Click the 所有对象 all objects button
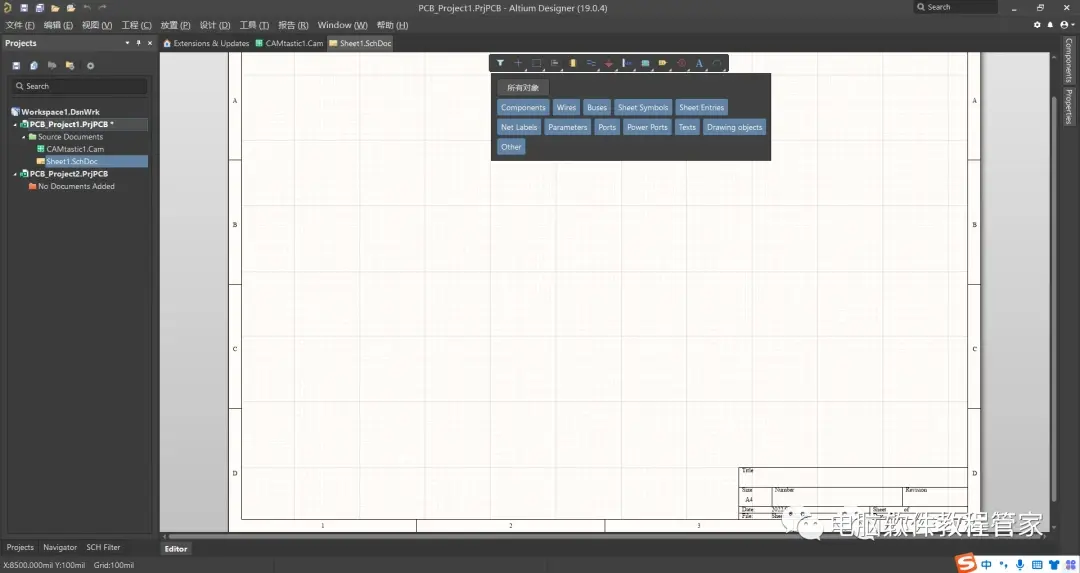 pos(523,87)
